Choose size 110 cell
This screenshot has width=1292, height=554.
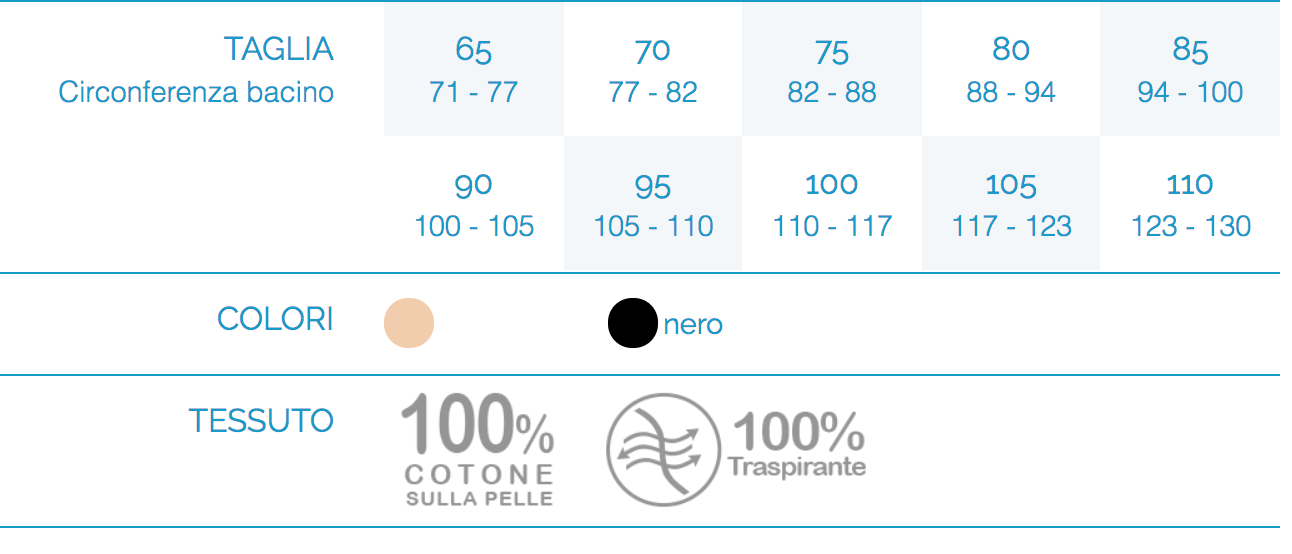pyautogui.click(x=1190, y=204)
